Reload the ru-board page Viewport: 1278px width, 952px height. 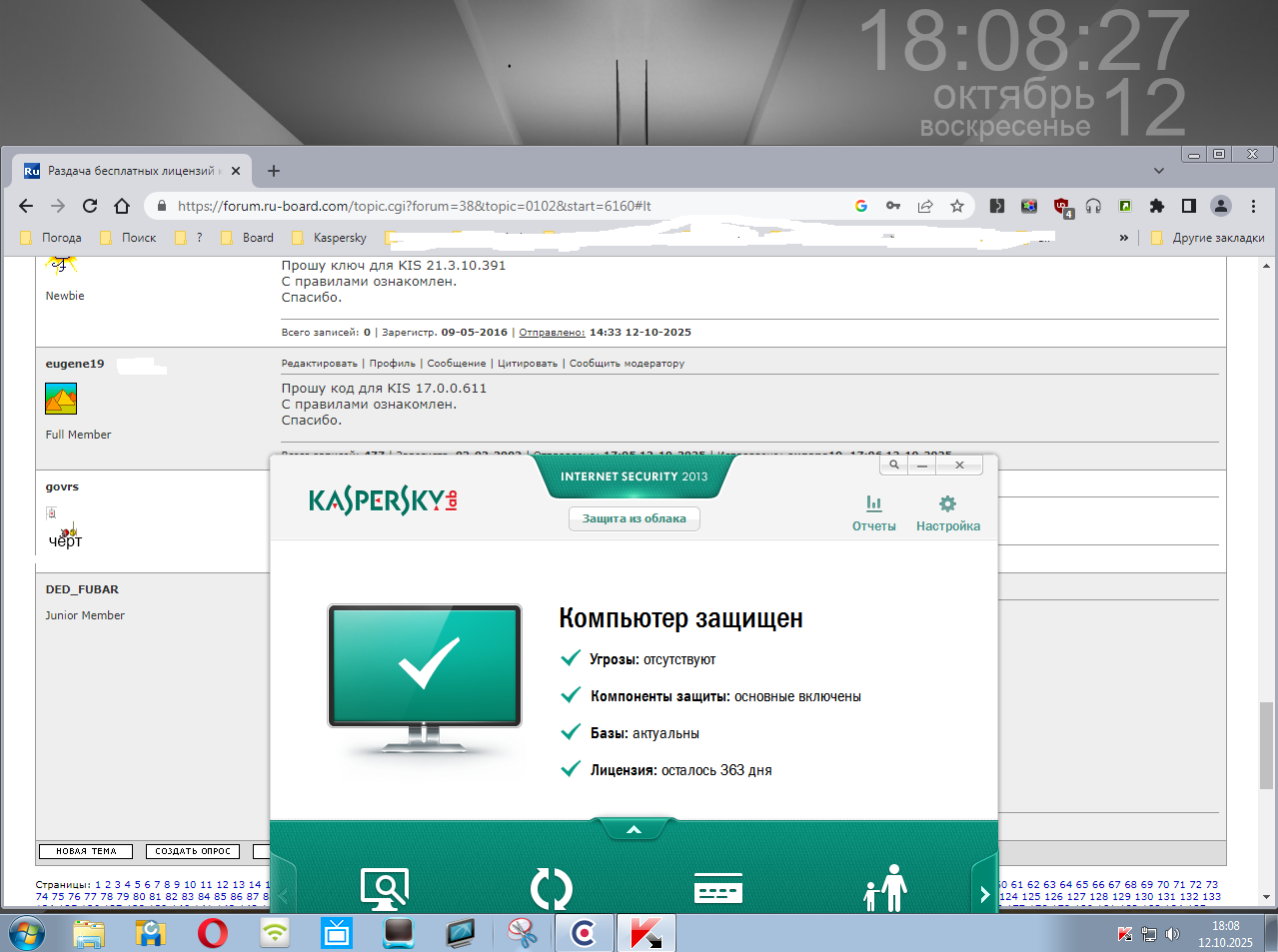[90, 206]
